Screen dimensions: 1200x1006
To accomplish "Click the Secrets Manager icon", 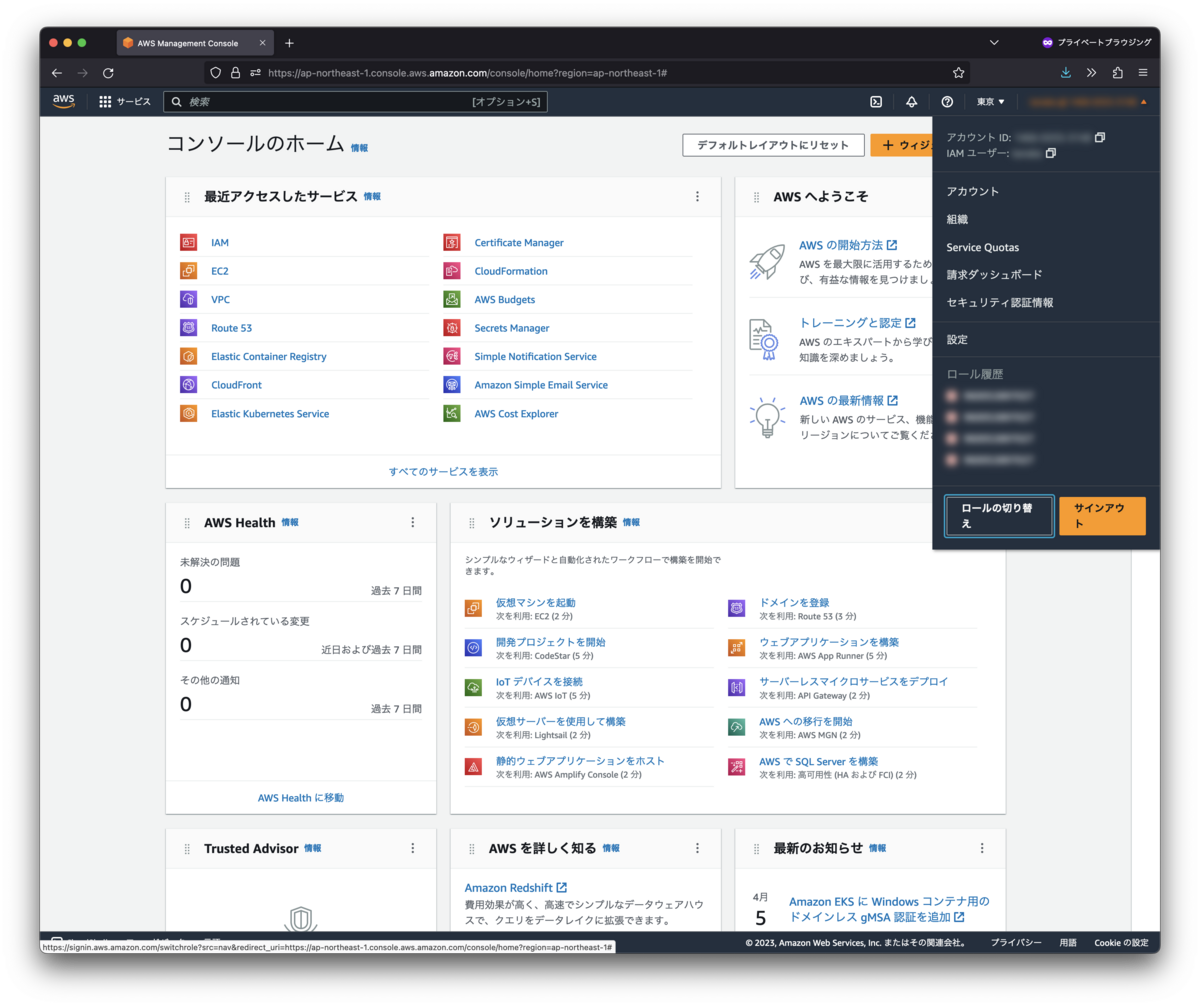I will tap(452, 328).
